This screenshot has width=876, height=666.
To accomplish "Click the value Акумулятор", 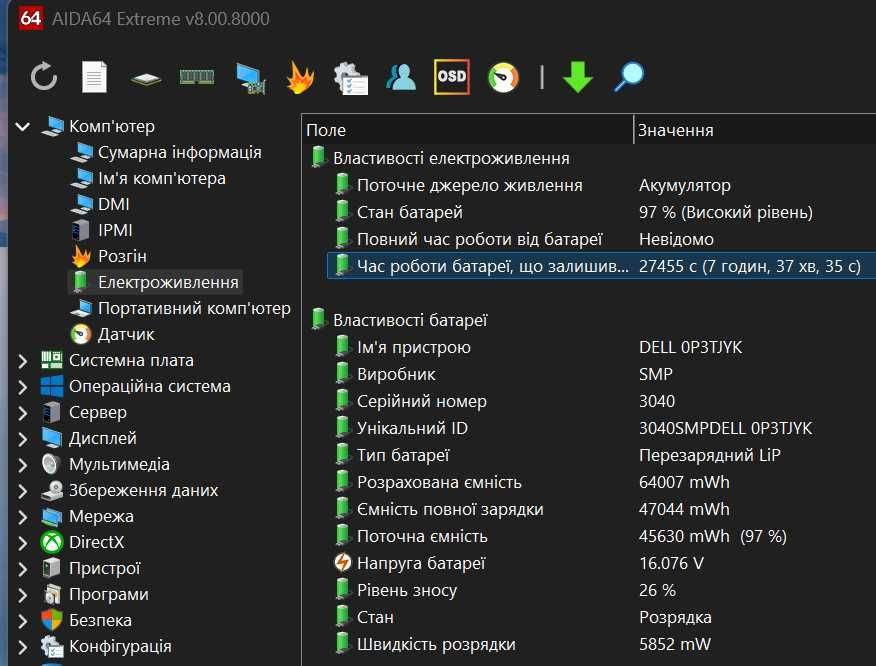I will 684,185.
